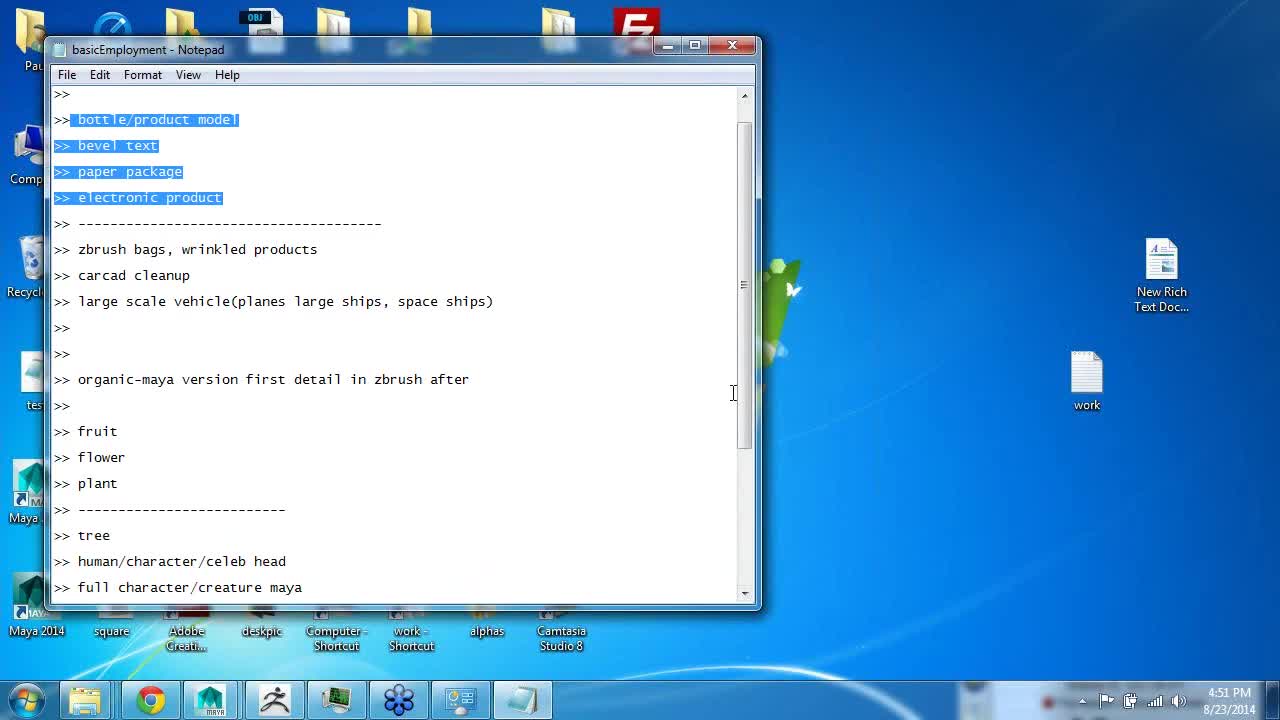The image size is (1280, 720).
Task: Open the network signal tray icon
Action: (1155, 701)
